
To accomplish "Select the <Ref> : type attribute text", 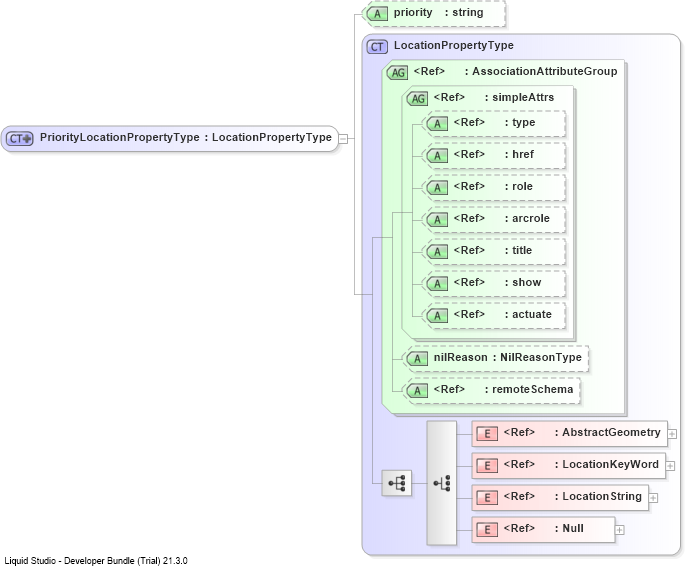I will tap(494, 122).
